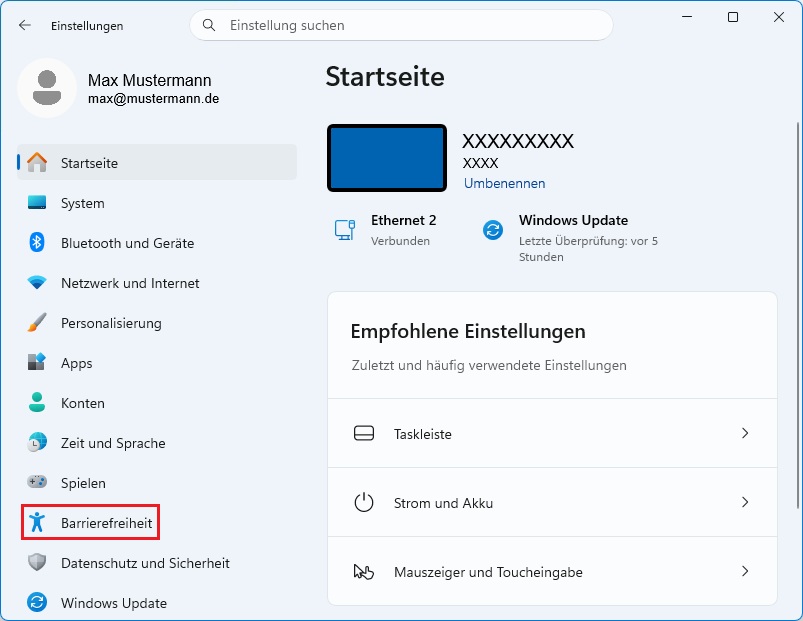
Task: Click the Wi-Fi network icon
Action: tap(37, 282)
